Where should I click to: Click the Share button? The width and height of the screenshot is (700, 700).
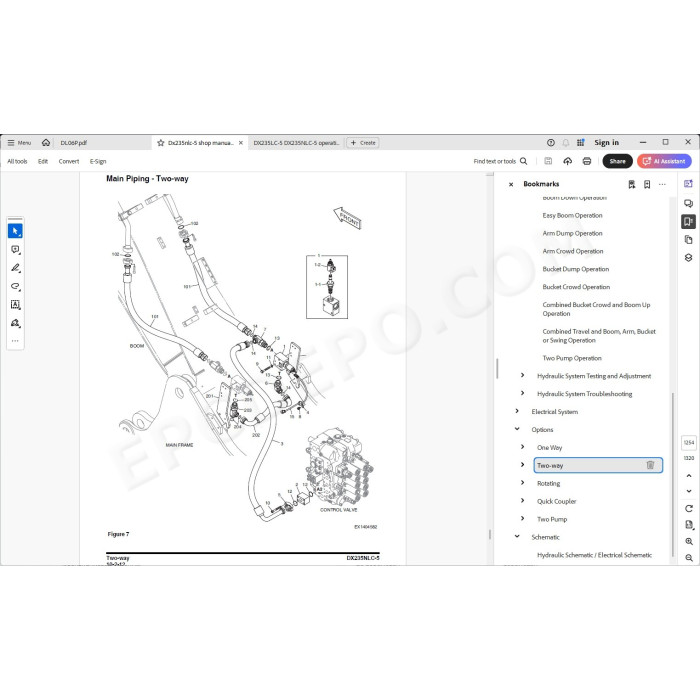click(617, 161)
